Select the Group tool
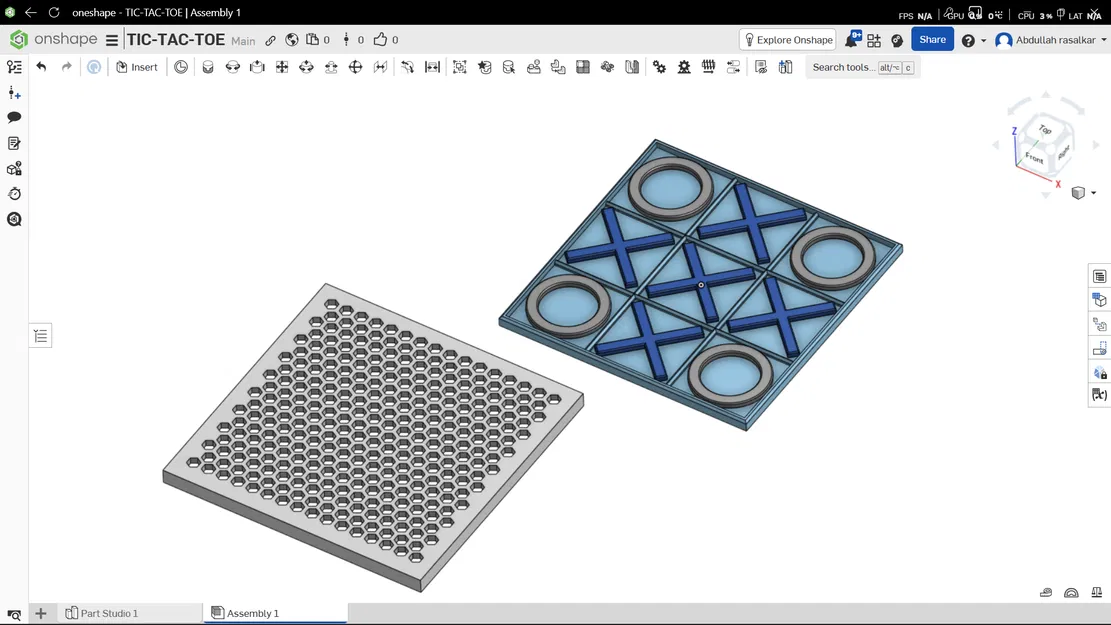The image size is (1111, 625). point(460,67)
